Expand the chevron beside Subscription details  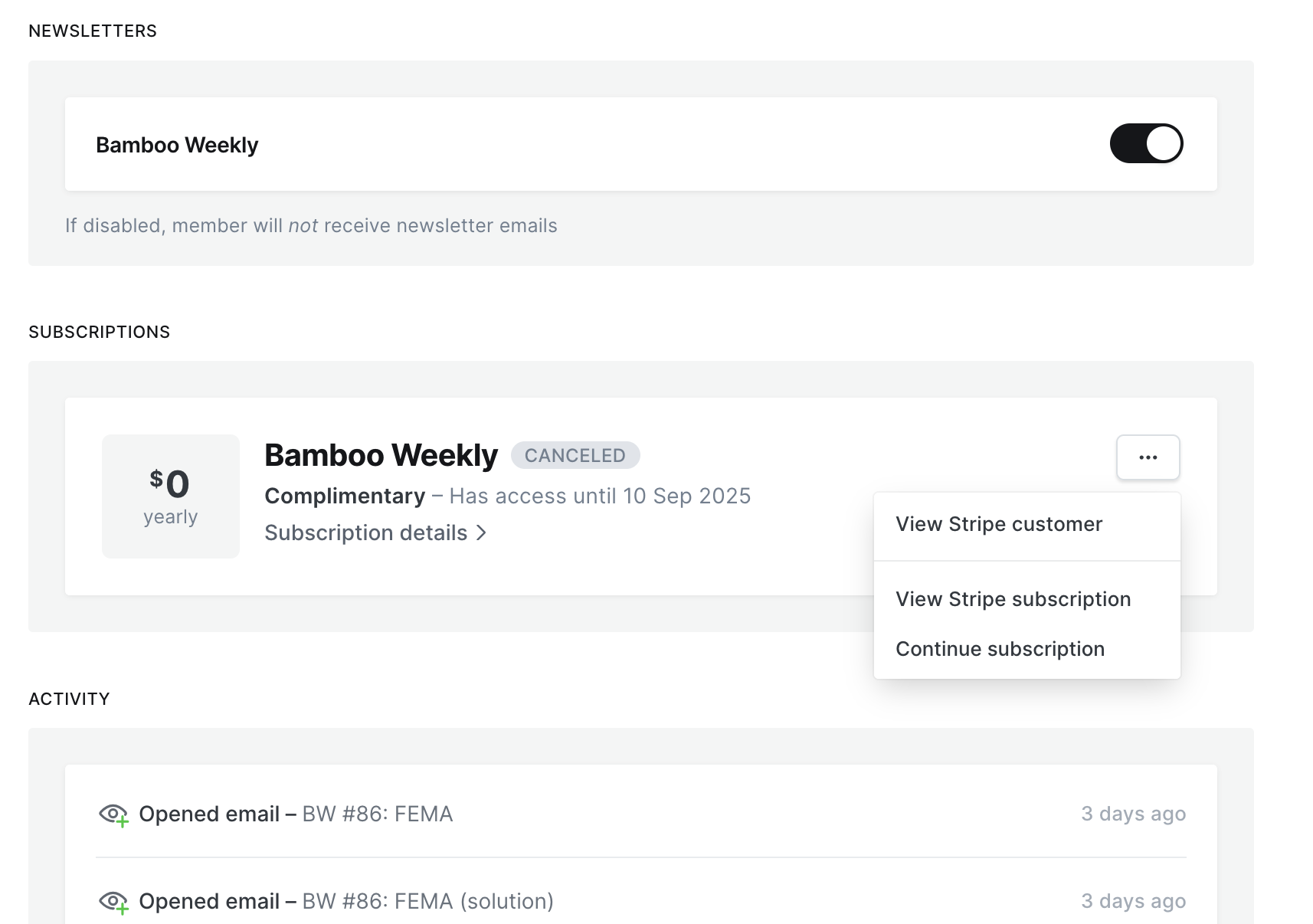[x=482, y=532]
